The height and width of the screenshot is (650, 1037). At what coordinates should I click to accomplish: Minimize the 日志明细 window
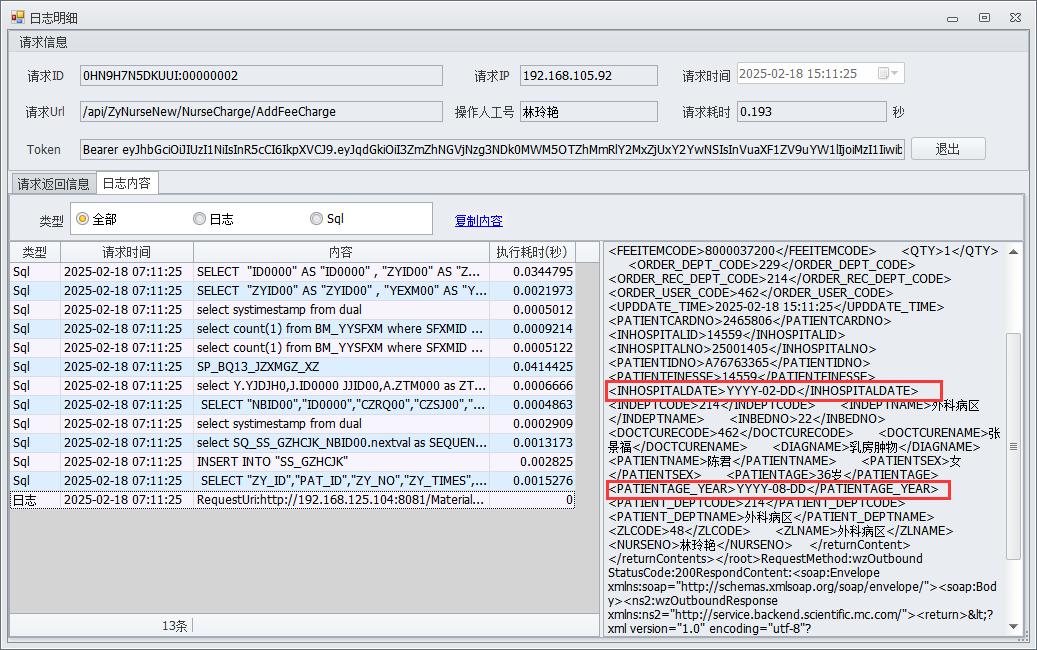pyautogui.click(x=952, y=18)
